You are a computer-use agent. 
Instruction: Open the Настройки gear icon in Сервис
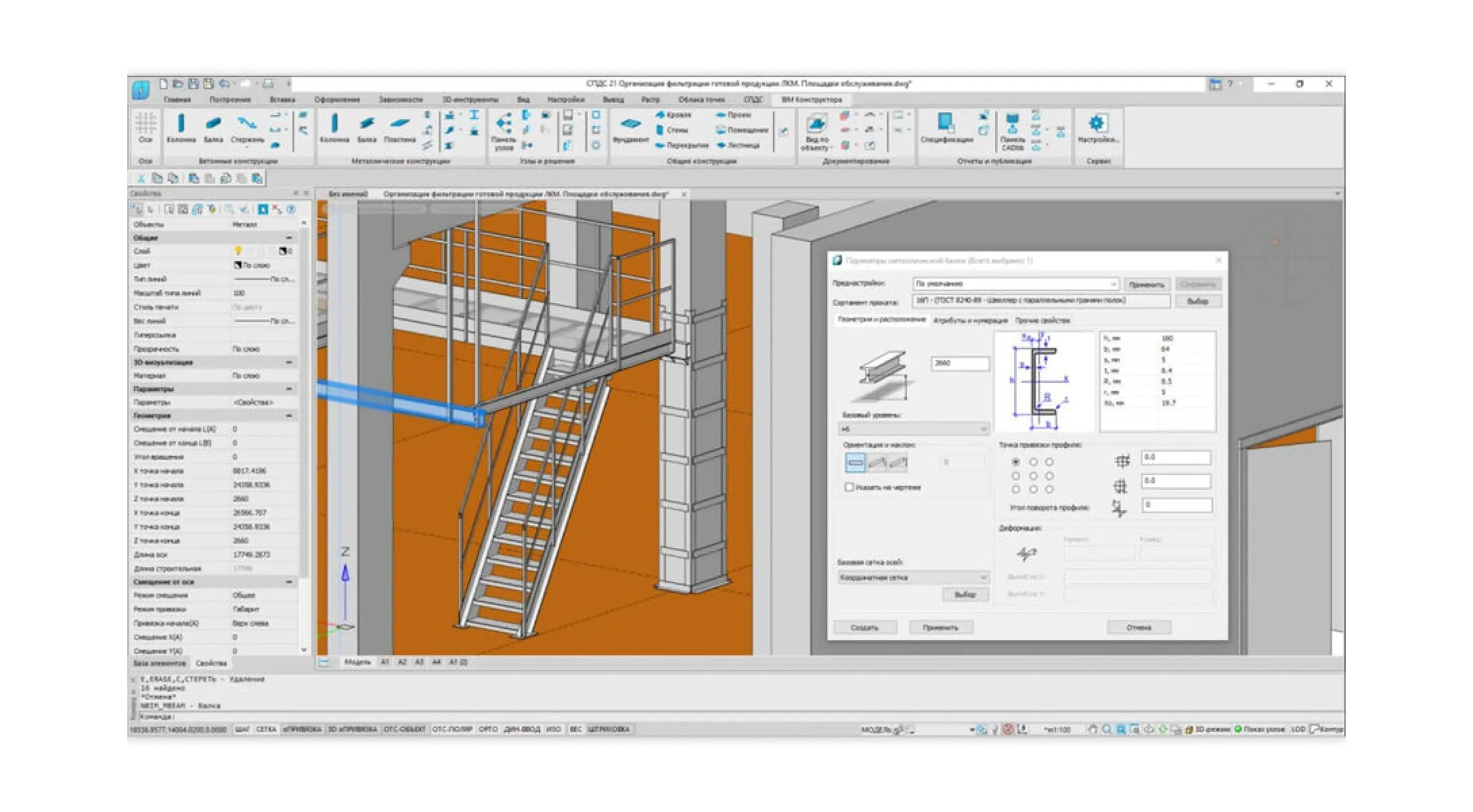click(1097, 128)
